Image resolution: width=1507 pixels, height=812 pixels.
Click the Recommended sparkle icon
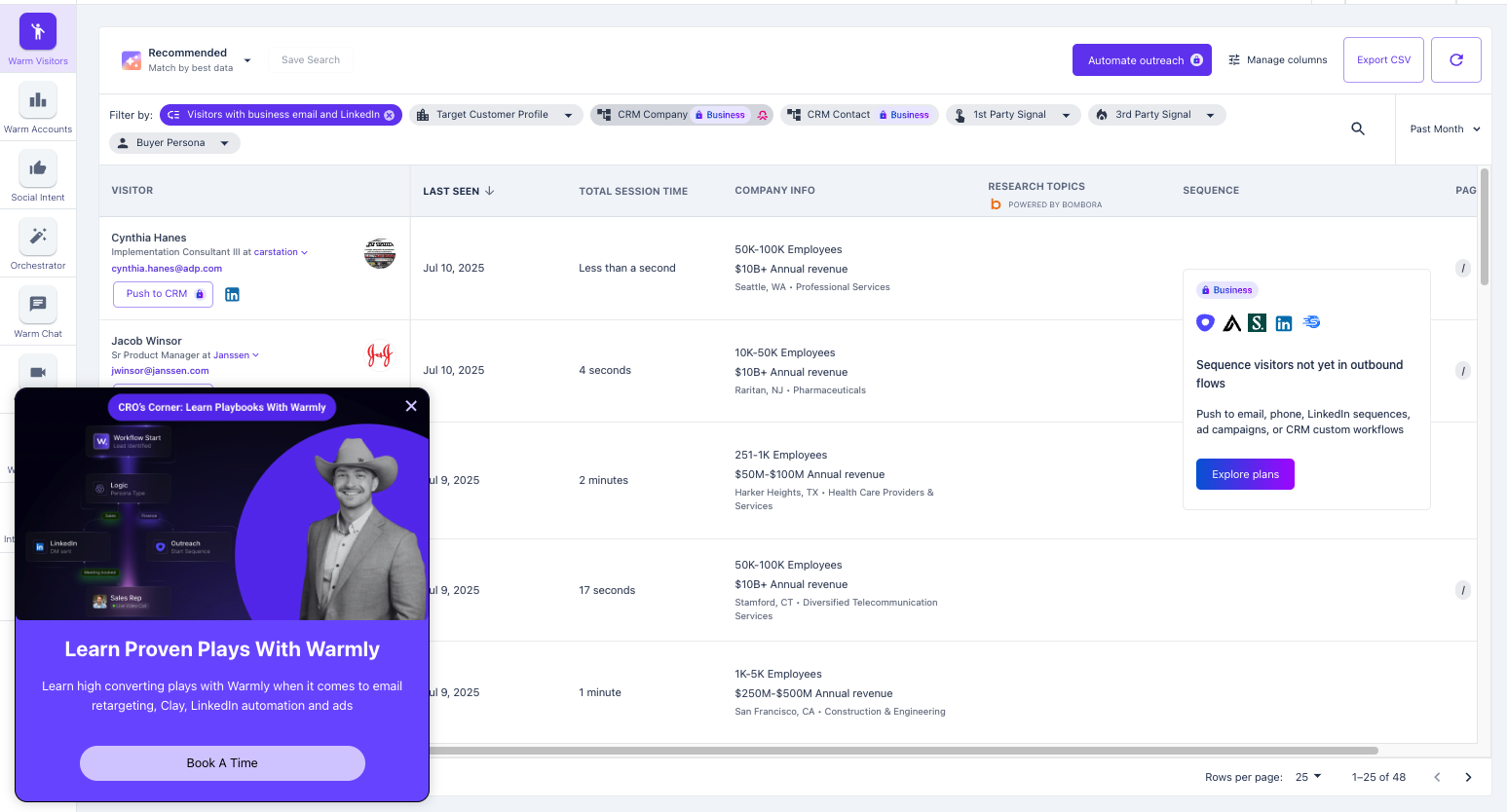(x=132, y=60)
